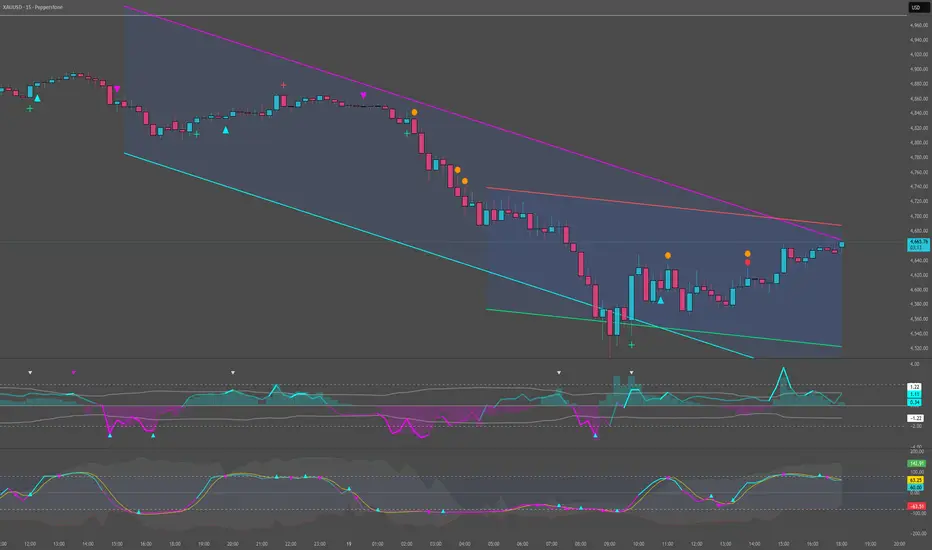
Task: Click the 22:00 time axis label
Action: [291, 544]
